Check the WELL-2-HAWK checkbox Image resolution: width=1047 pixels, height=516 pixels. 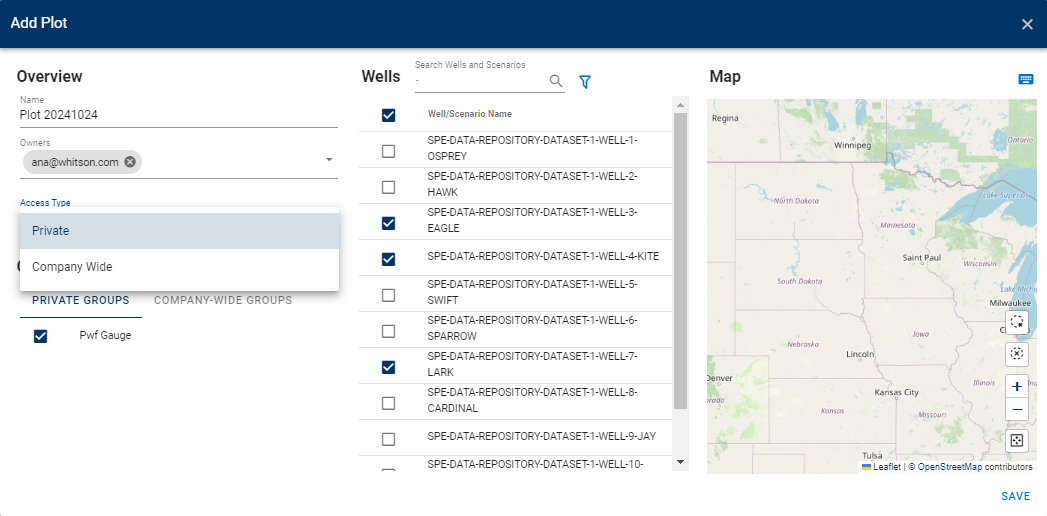point(388,188)
